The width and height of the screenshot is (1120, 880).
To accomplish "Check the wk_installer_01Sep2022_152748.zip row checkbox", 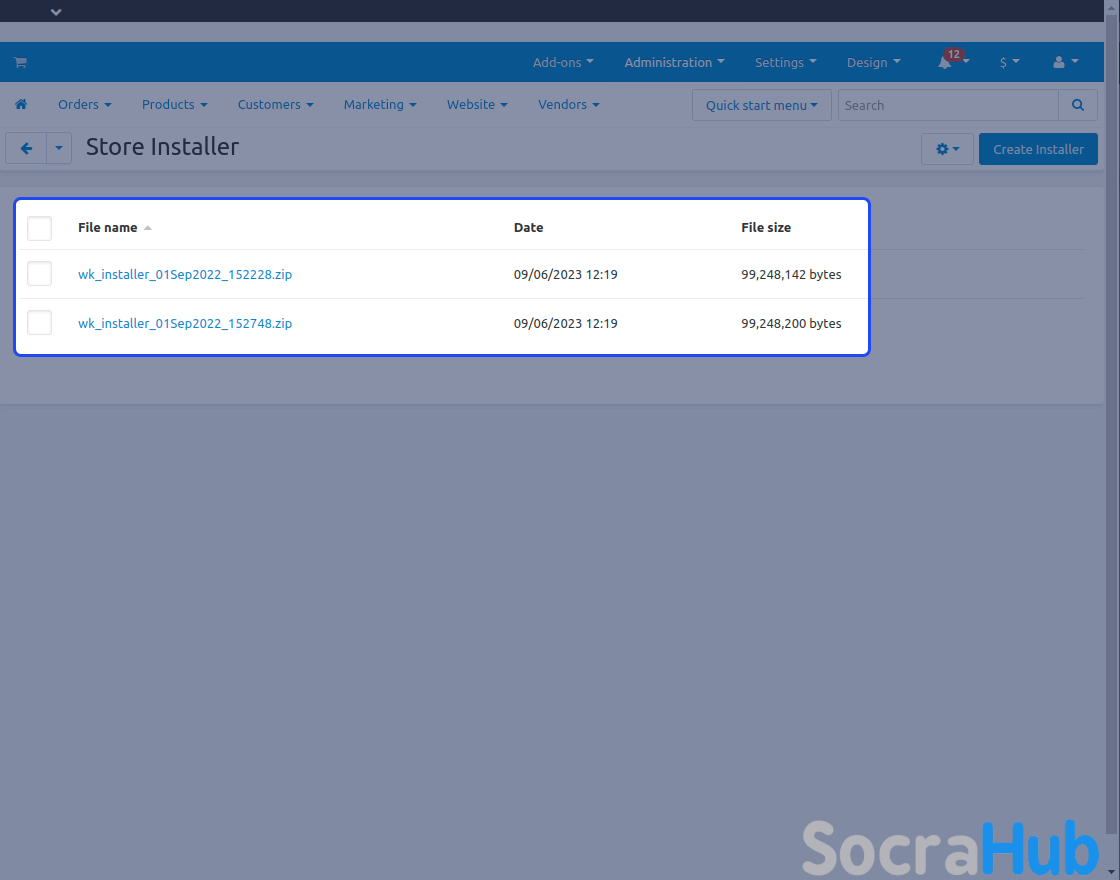I will (x=40, y=323).
